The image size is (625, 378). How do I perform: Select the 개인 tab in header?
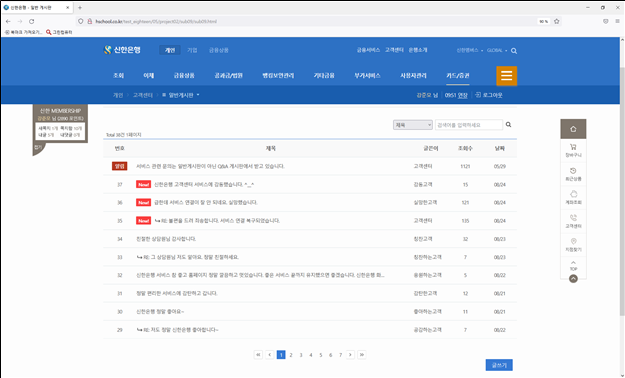click(170, 50)
